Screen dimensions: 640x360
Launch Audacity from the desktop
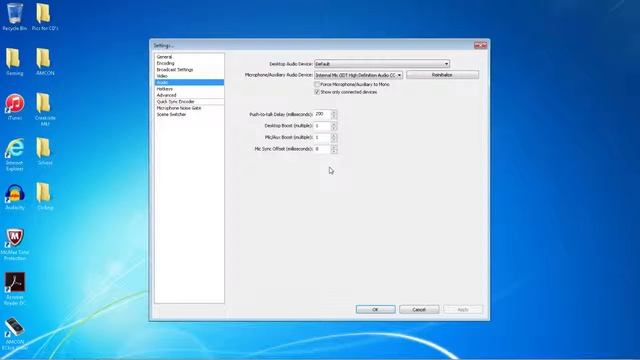(15, 197)
